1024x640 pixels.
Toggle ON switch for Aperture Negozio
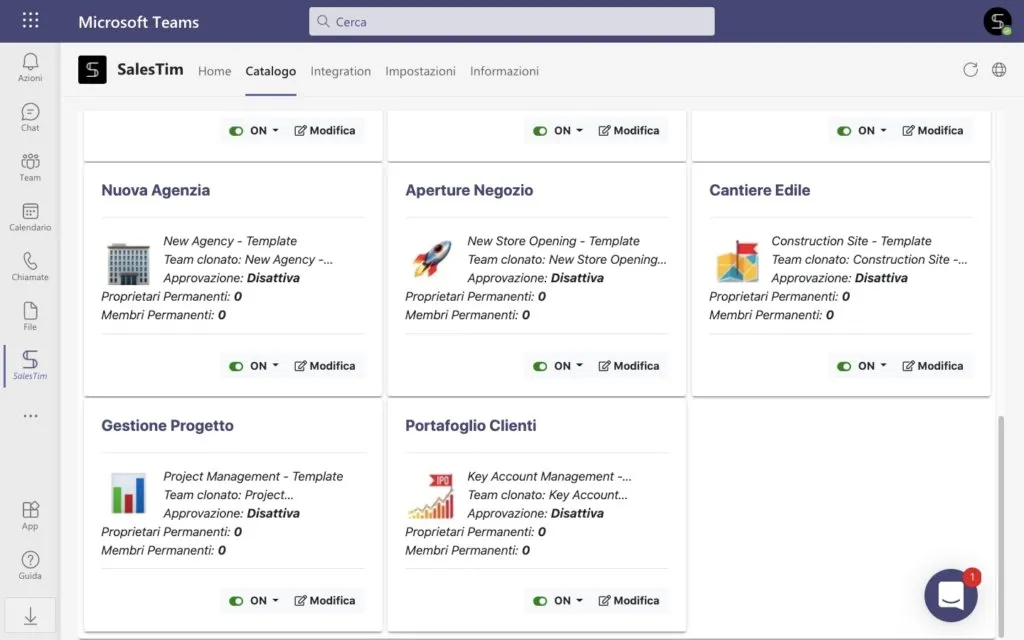click(x=540, y=366)
